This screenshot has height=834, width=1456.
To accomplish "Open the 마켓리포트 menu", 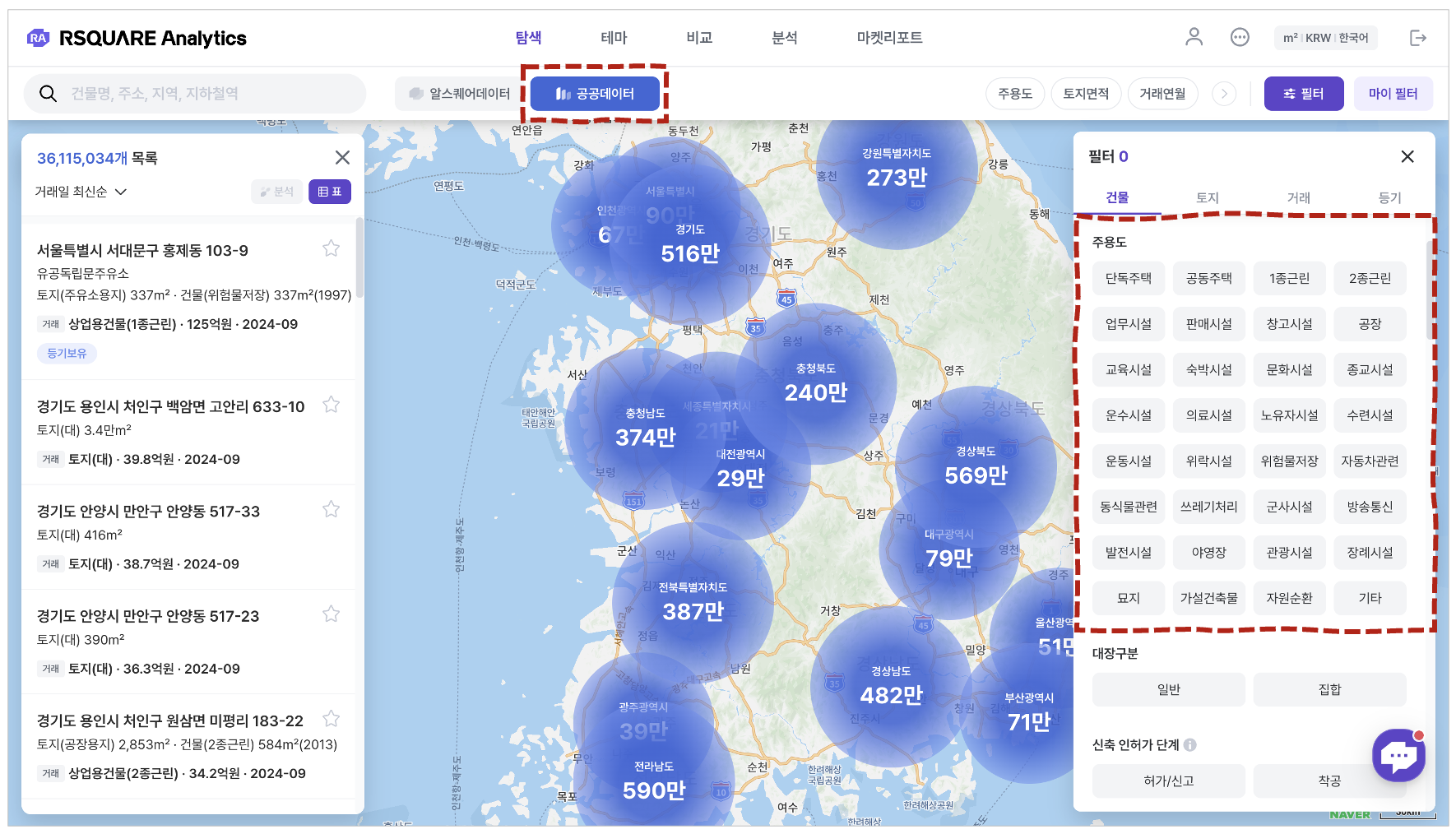I will [x=889, y=38].
